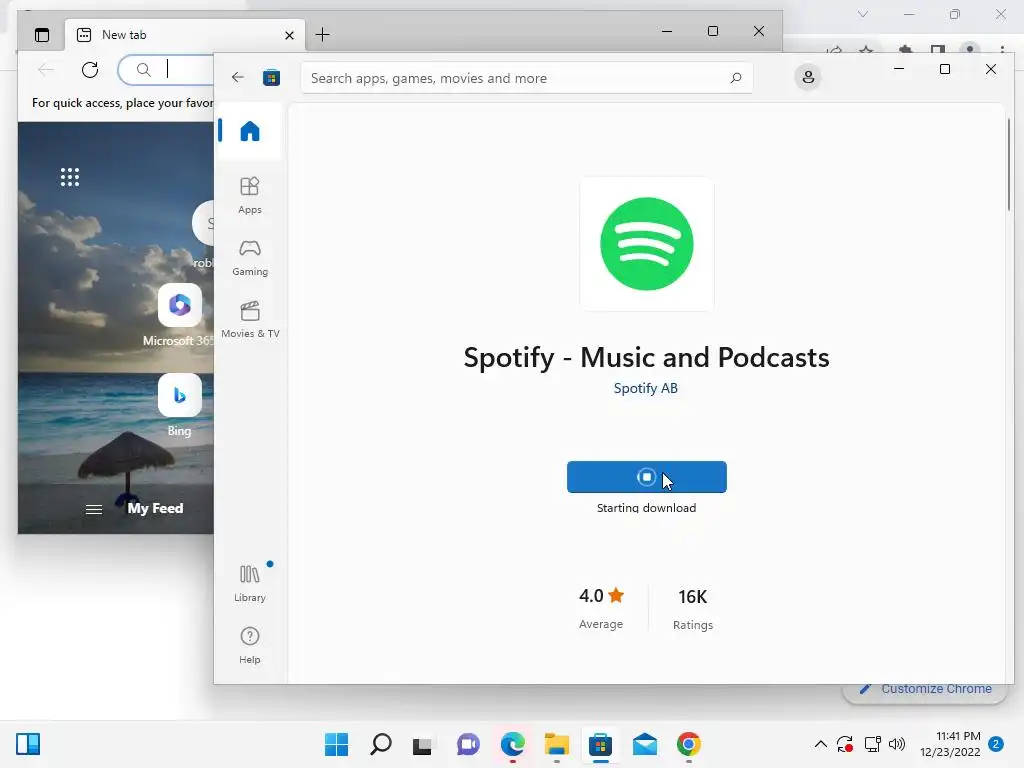Open notifications badge showing 2
The height and width of the screenshot is (768, 1024).
pyautogui.click(x=995, y=744)
